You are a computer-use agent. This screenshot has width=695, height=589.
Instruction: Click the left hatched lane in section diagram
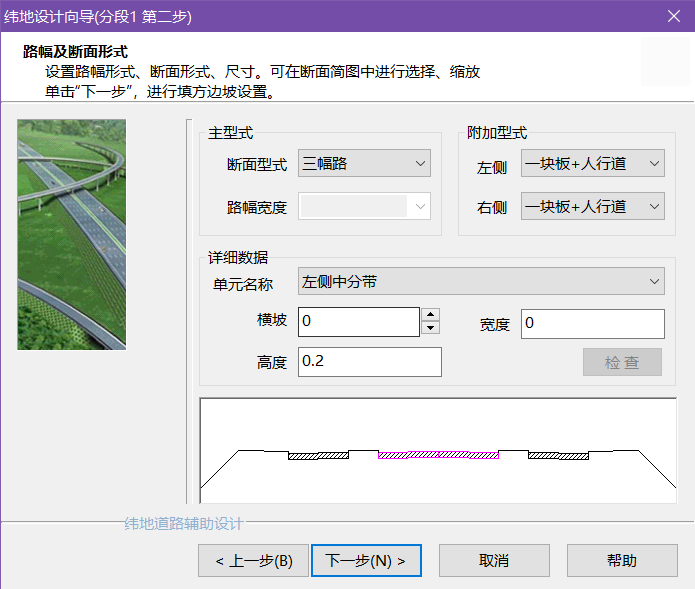[318, 456]
